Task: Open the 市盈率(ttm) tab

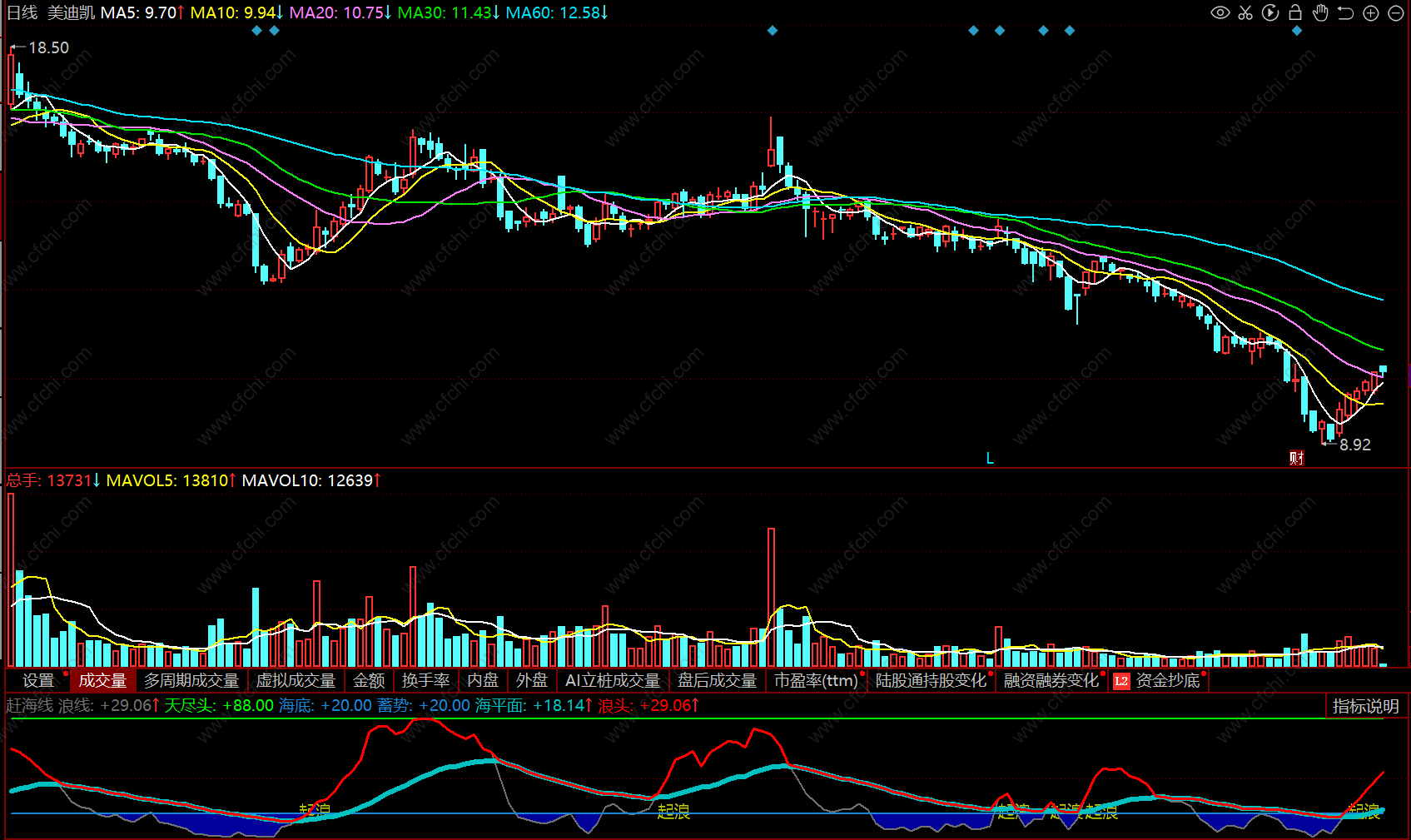Action: [x=817, y=681]
